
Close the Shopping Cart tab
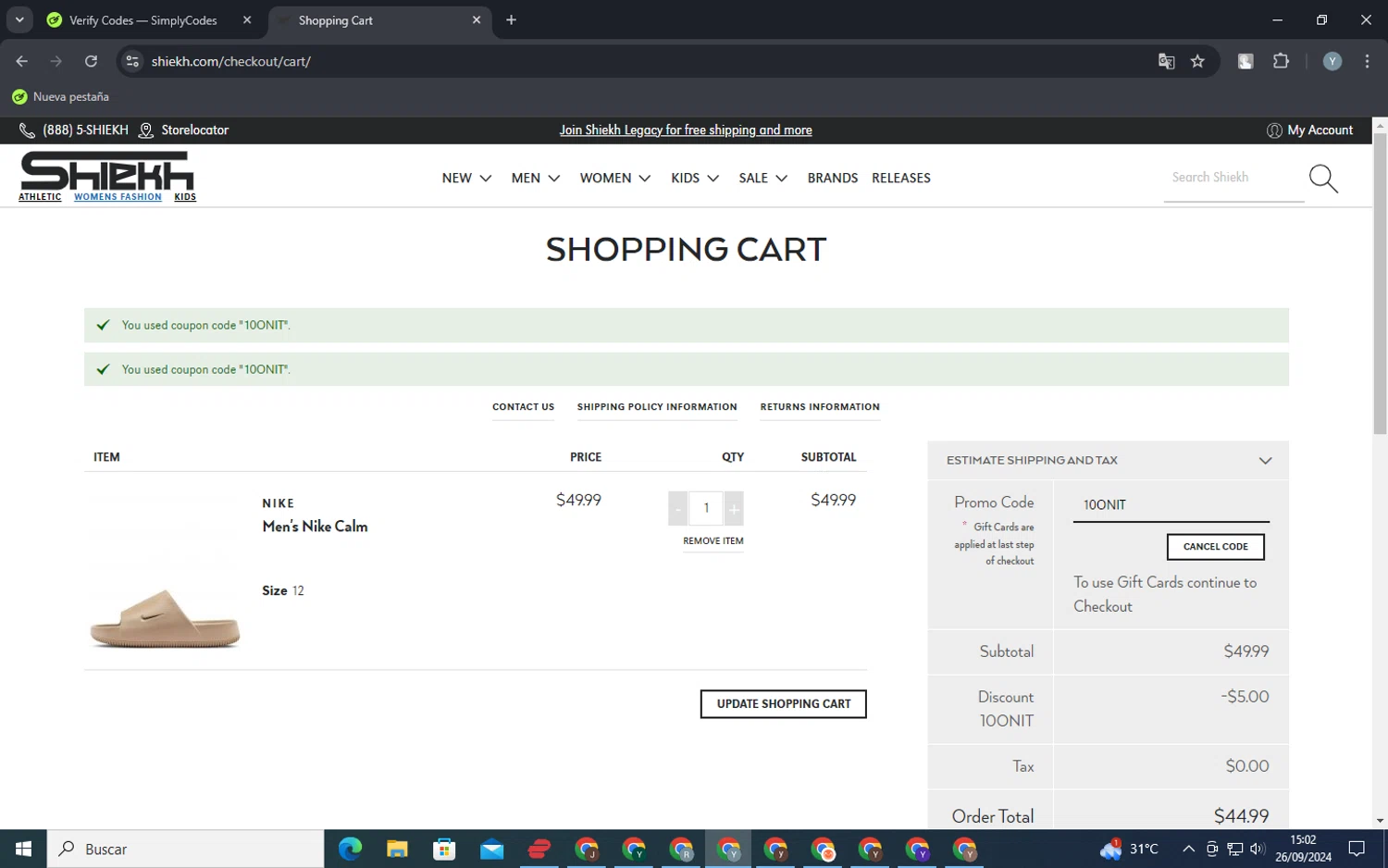[x=477, y=20]
